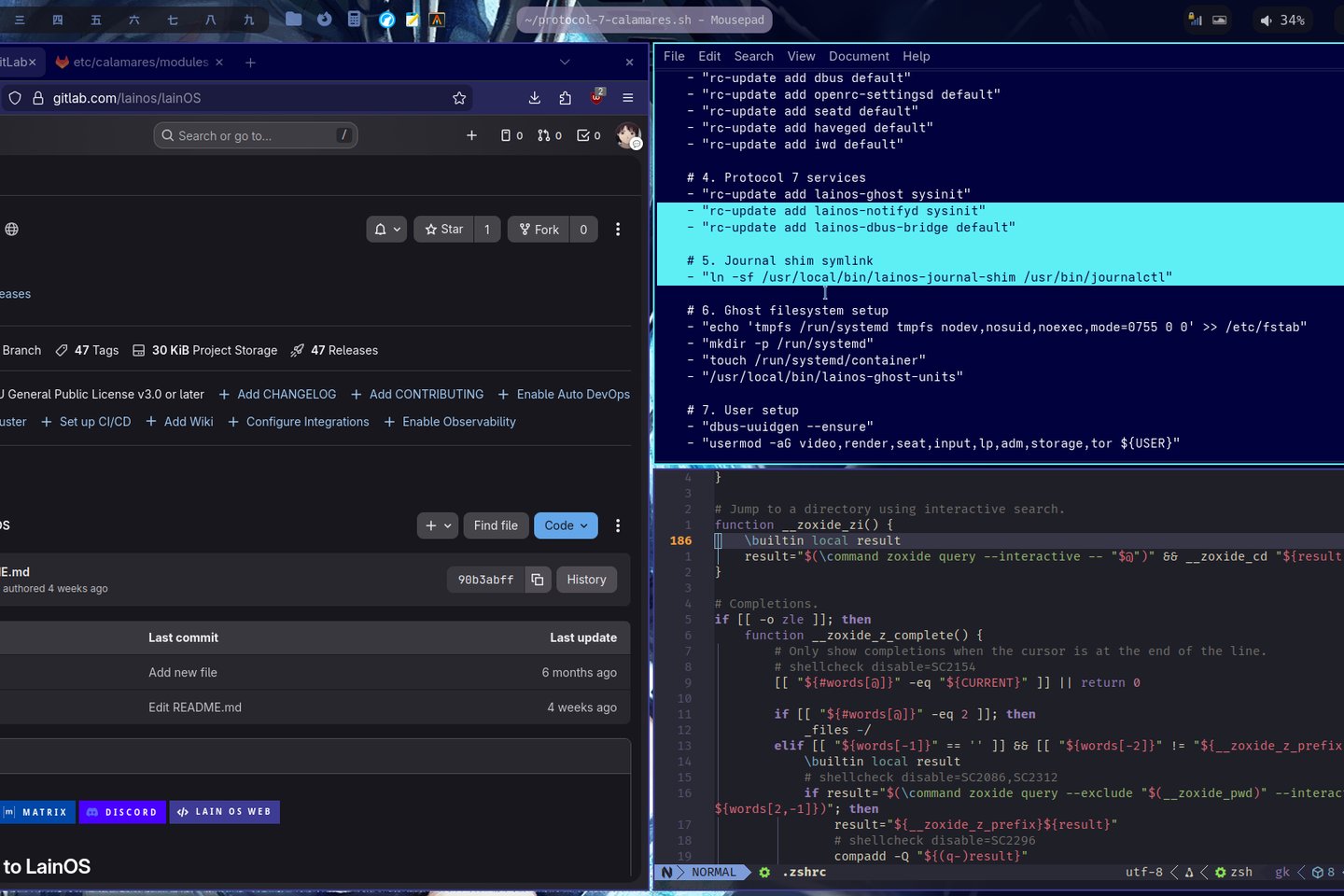Screen dimensions: 1344x896
Task: Launch the Alacritty terminal from the panel
Action: 437,20
